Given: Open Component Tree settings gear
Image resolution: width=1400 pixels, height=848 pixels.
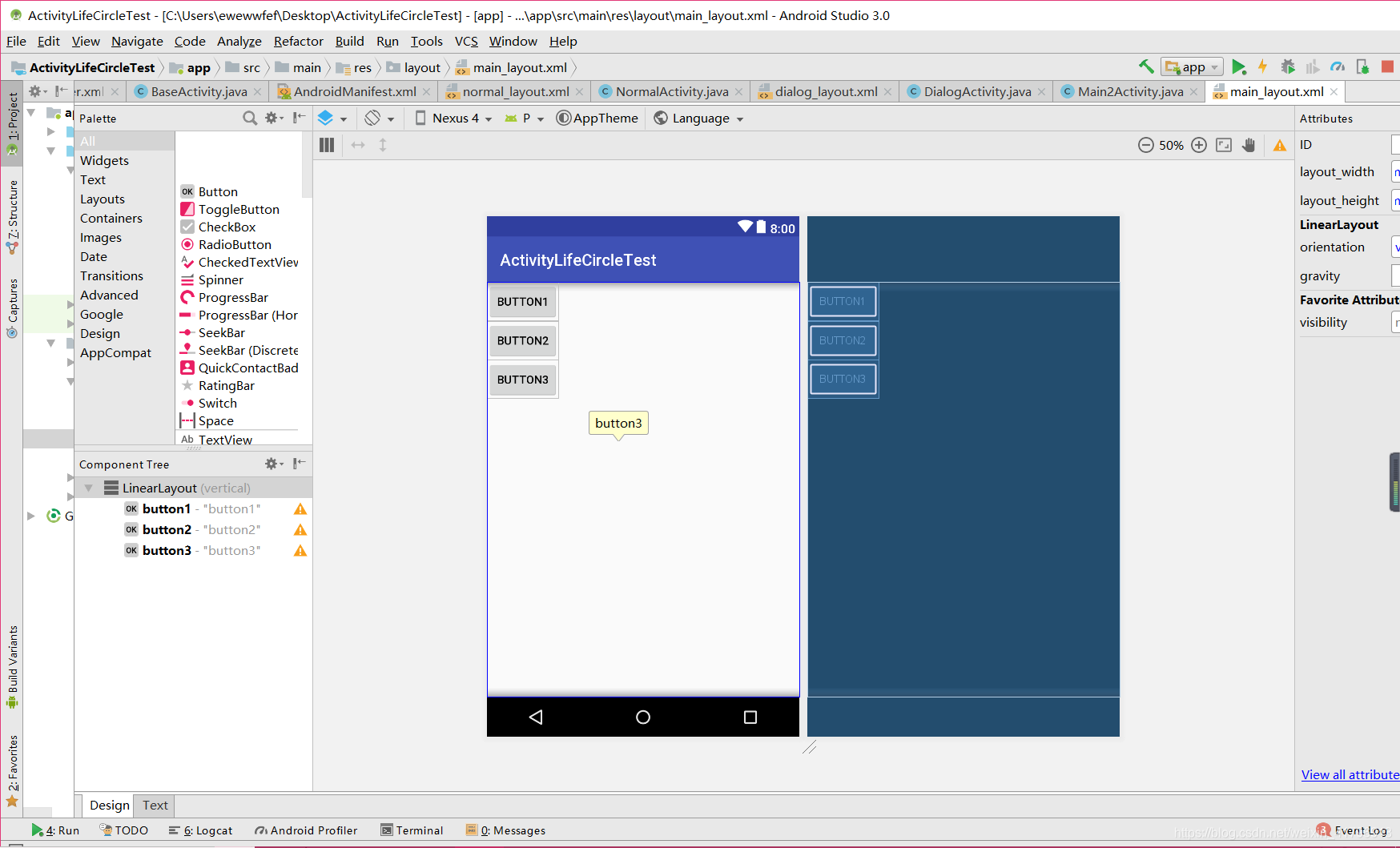Looking at the screenshot, I should click(x=274, y=464).
